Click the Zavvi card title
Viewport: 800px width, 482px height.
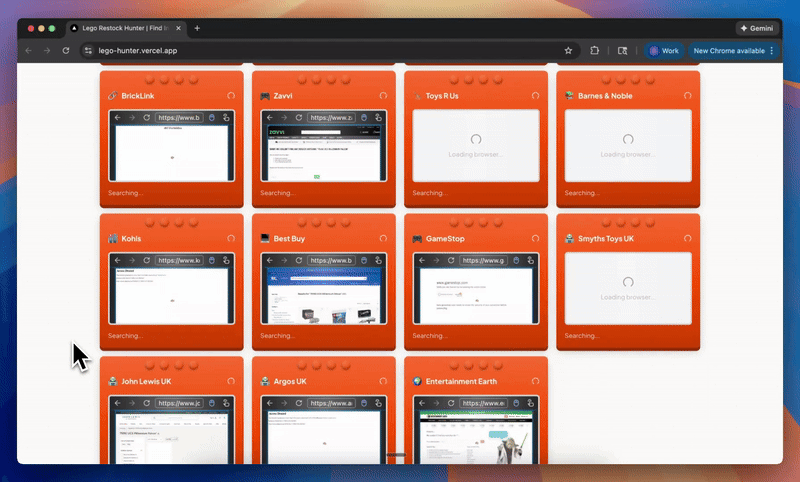[283, 95]
